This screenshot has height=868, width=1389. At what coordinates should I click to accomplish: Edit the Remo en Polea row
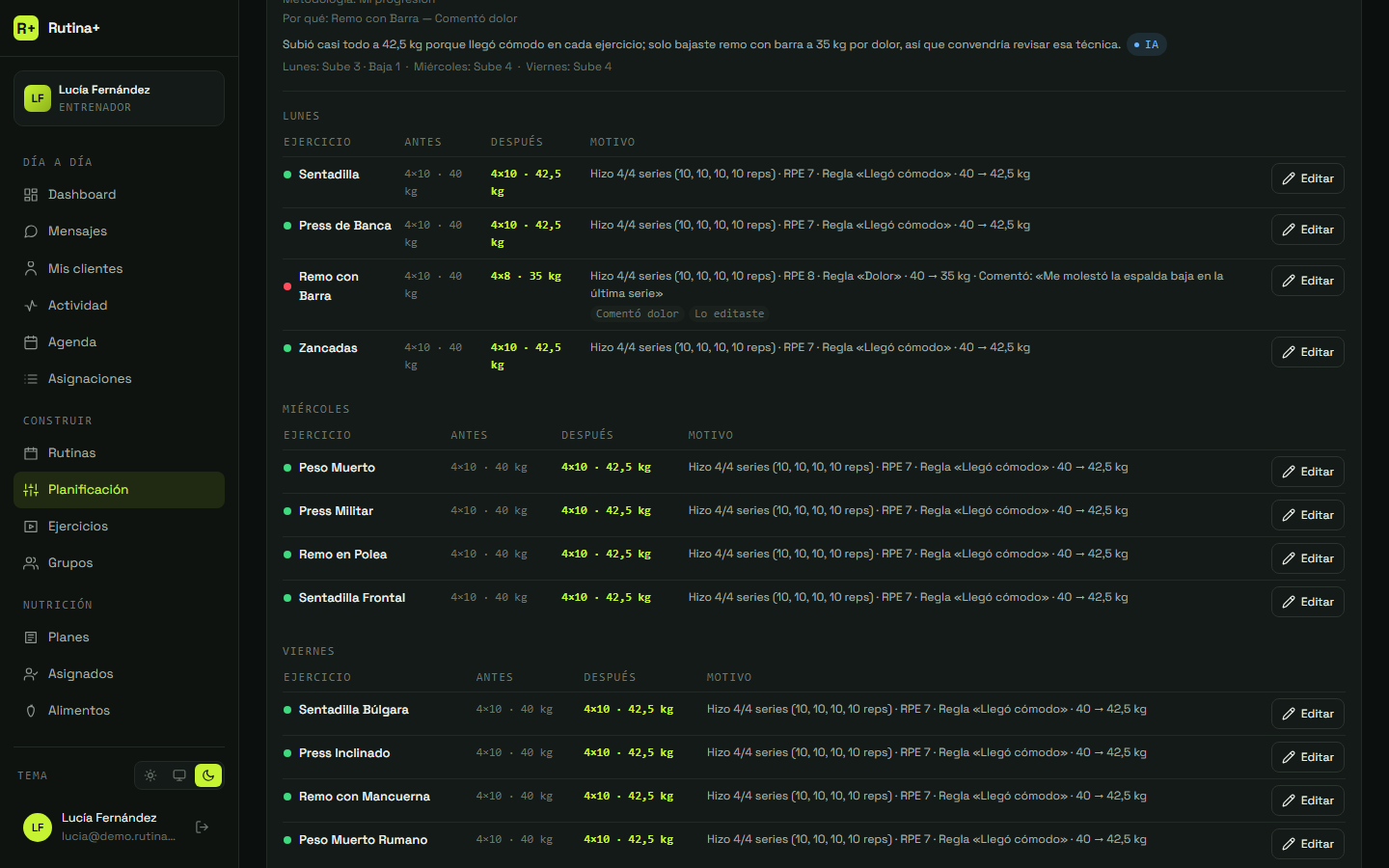pyautogui.click(x=1307, y=558)
